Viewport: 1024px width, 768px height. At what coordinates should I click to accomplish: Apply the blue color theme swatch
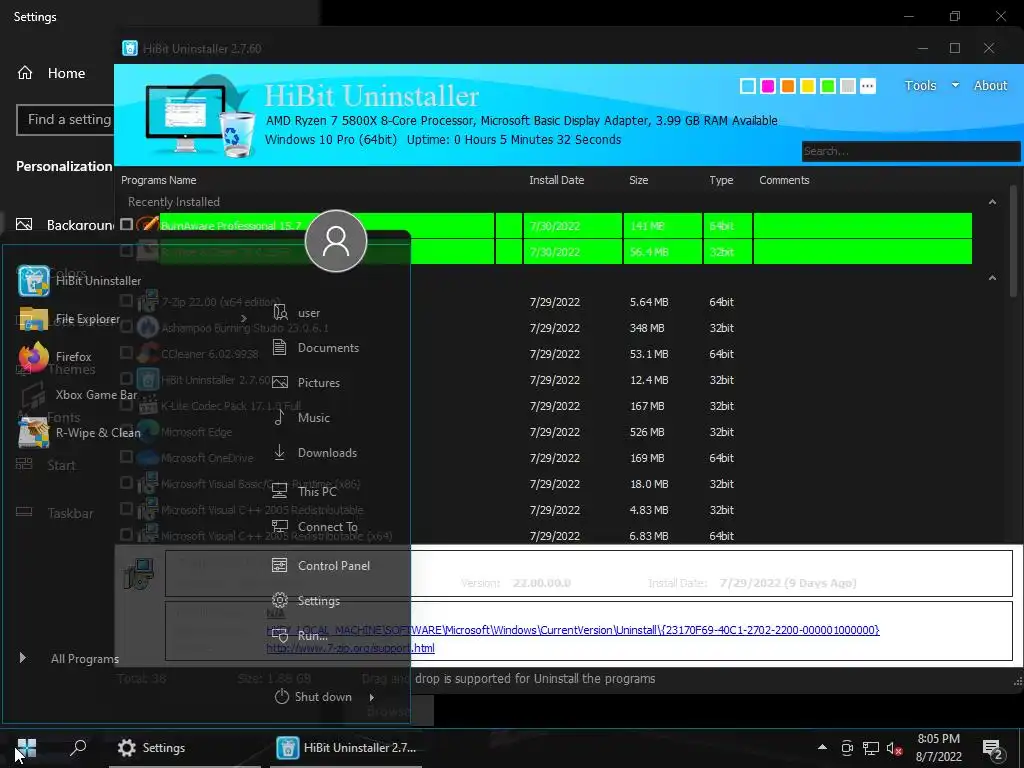748,86
